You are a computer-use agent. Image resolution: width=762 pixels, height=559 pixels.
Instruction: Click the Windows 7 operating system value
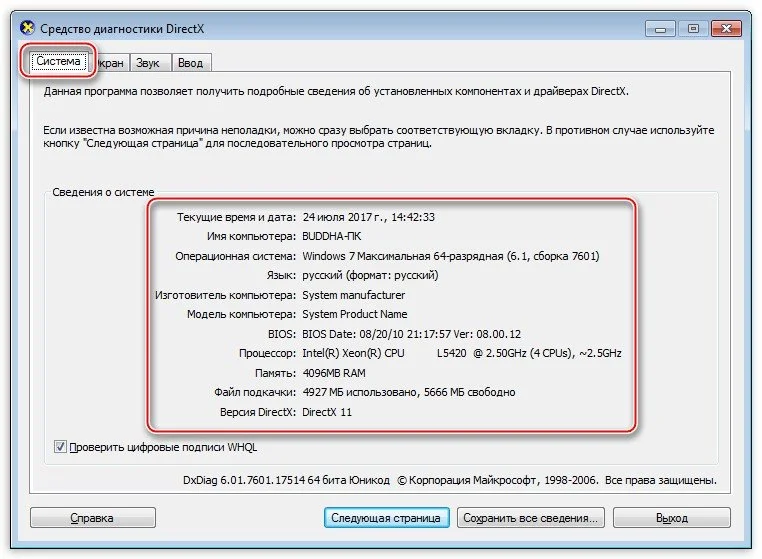pyautogui.click(x=450, y=256)
